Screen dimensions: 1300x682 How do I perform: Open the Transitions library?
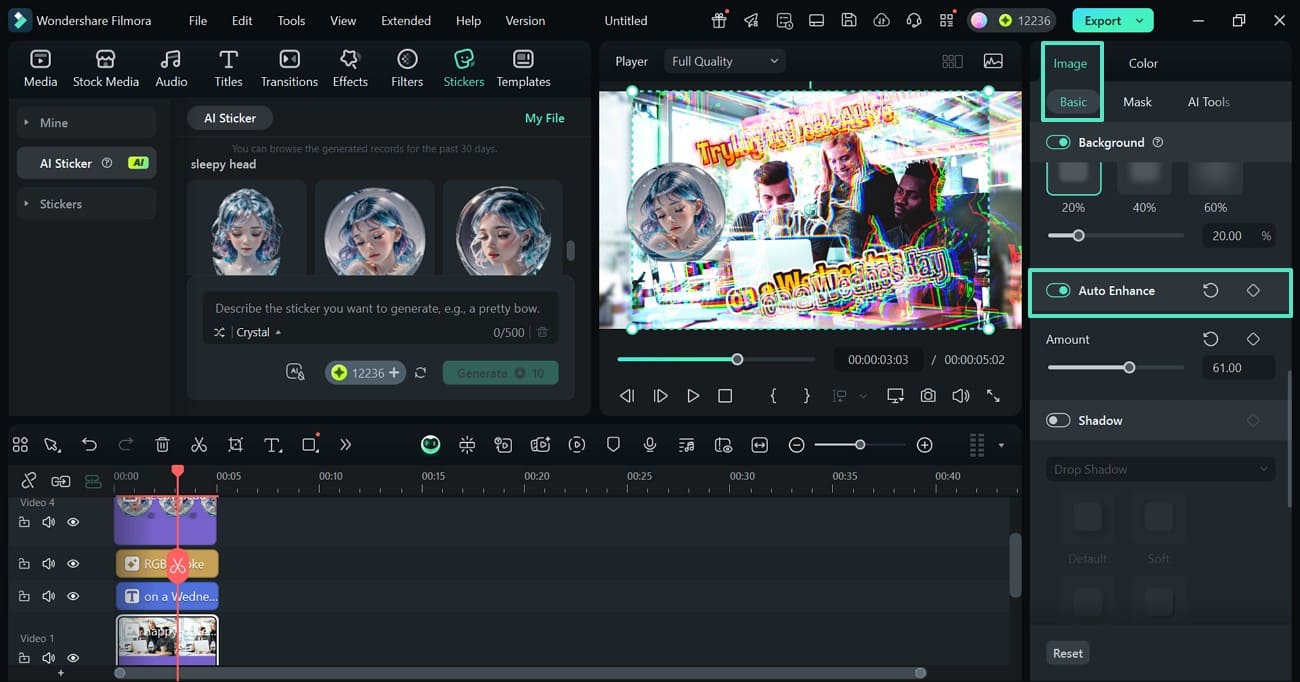pyautogui.click(x=289, y=69)
